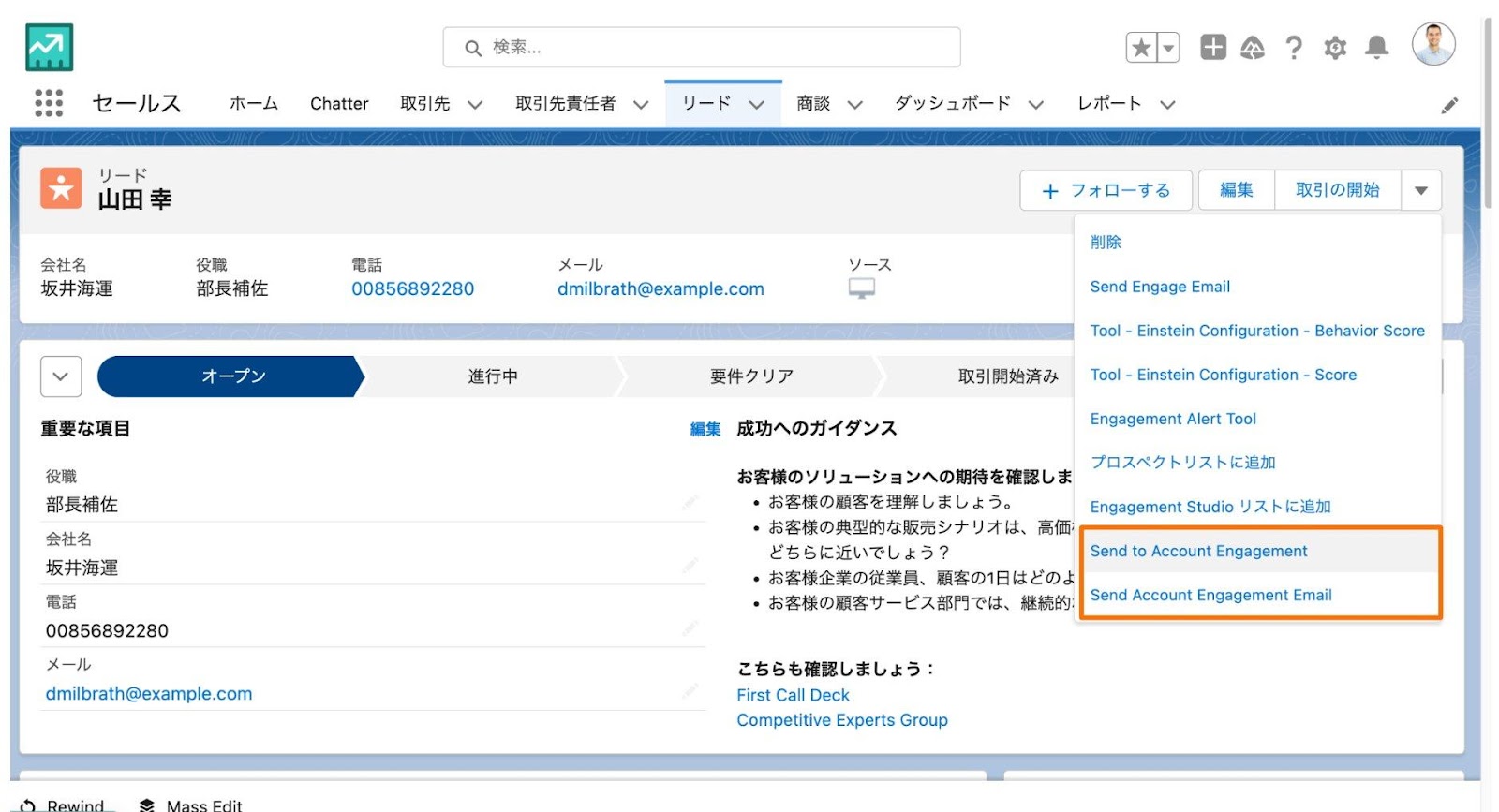Click the pencil icon to edit navigation

[x=1449, y=105]
